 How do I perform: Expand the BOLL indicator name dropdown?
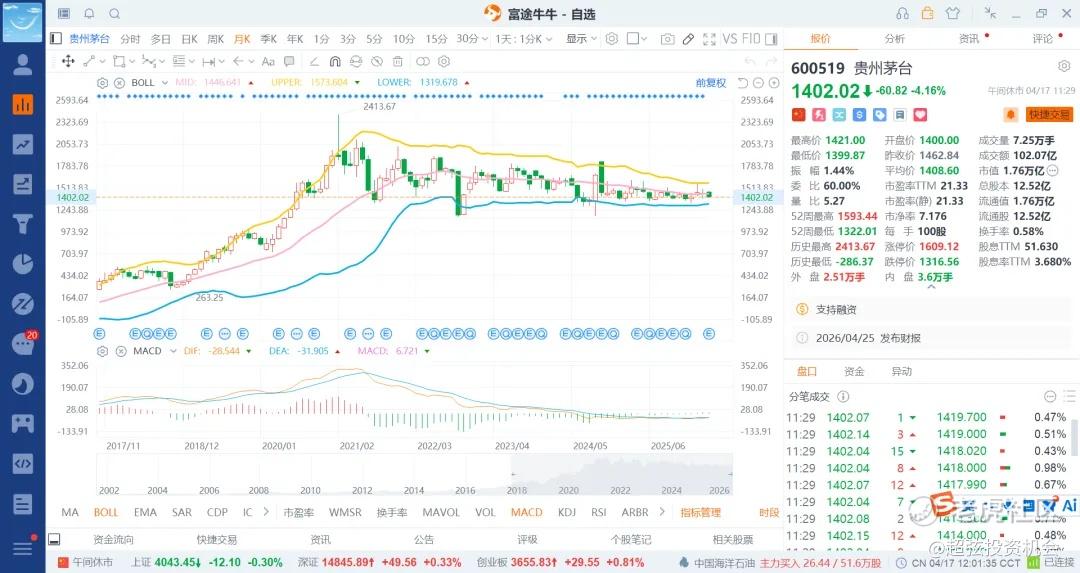165,83
